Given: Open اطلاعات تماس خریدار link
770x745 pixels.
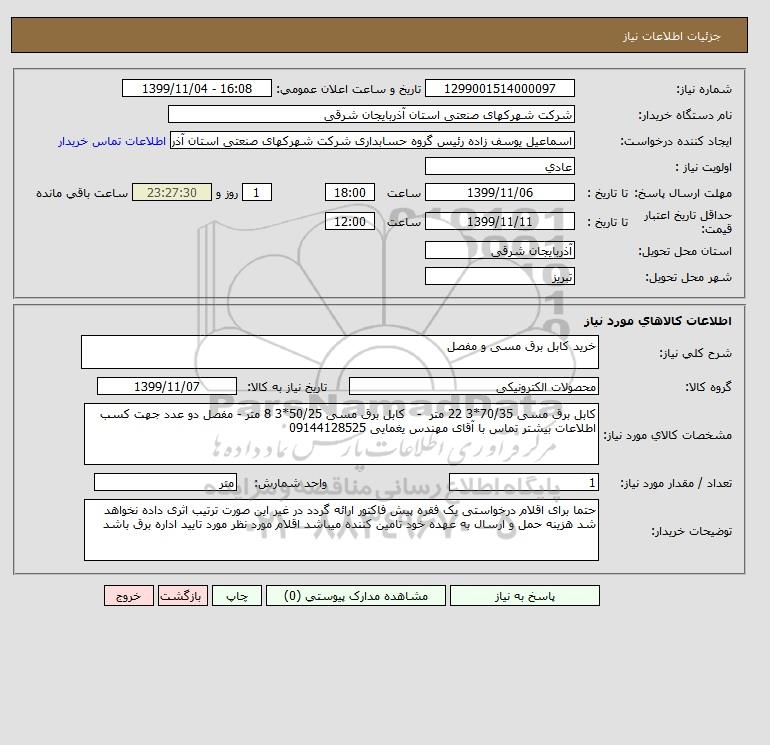Looking at the screenshot, I should click(x=112, y=141).
